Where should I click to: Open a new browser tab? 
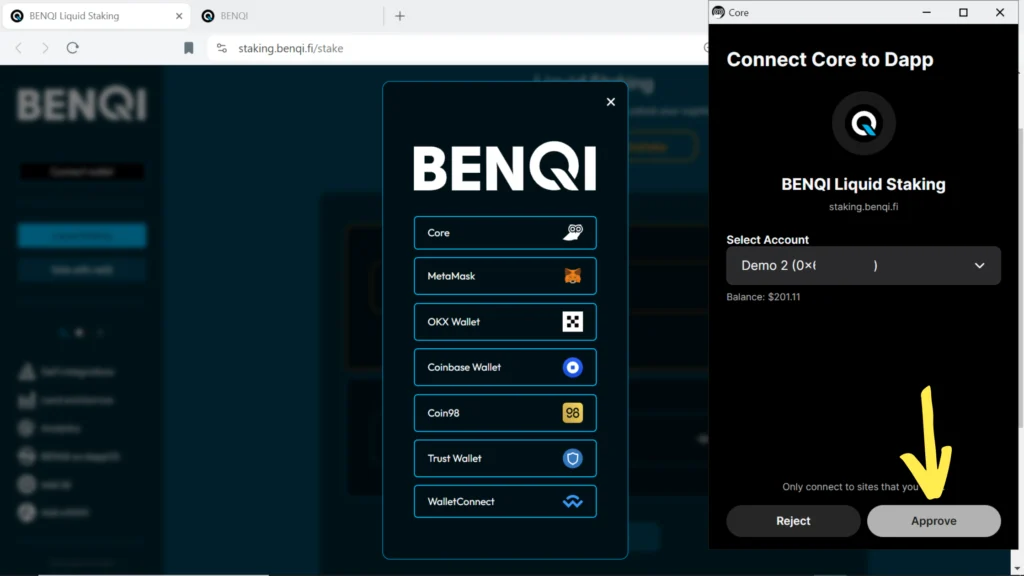(400, 16)
